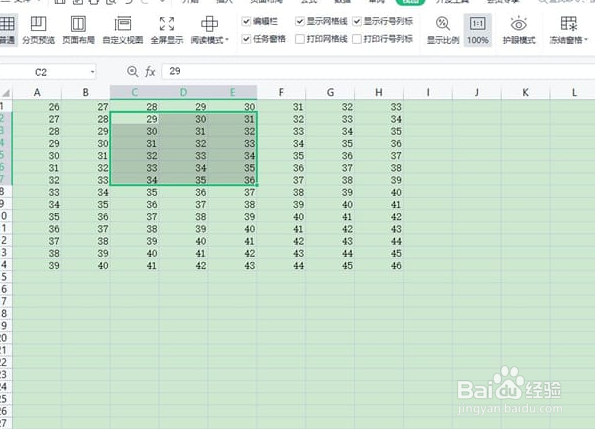Uncheck the 显示网格线 show gridlines checkbox
Screen dimensions: 596x429
point(300,21)
